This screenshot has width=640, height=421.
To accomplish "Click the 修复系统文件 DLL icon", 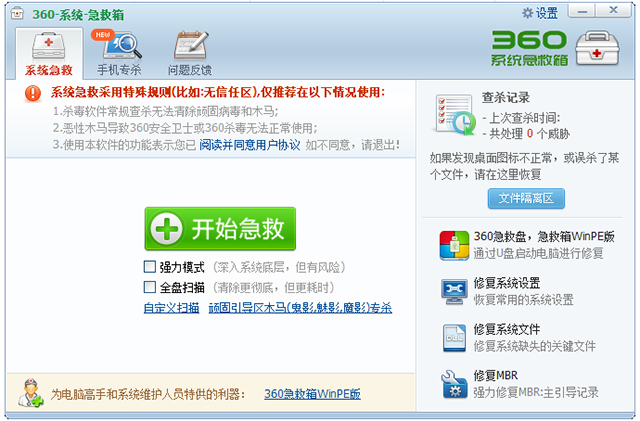I will [x=454, y=338].
